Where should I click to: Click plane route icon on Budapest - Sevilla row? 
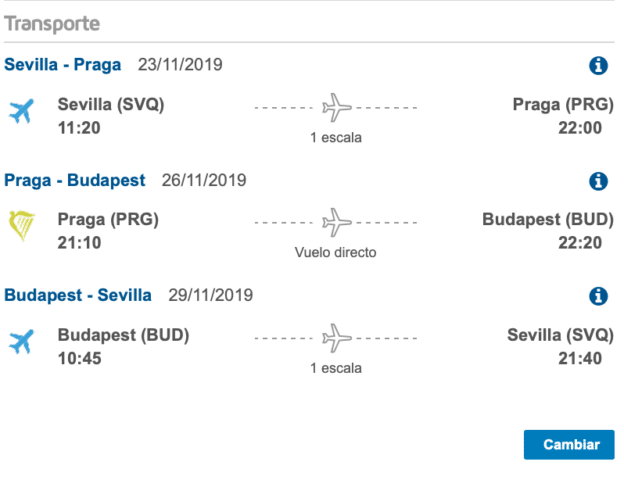click(x=337, y=336)
